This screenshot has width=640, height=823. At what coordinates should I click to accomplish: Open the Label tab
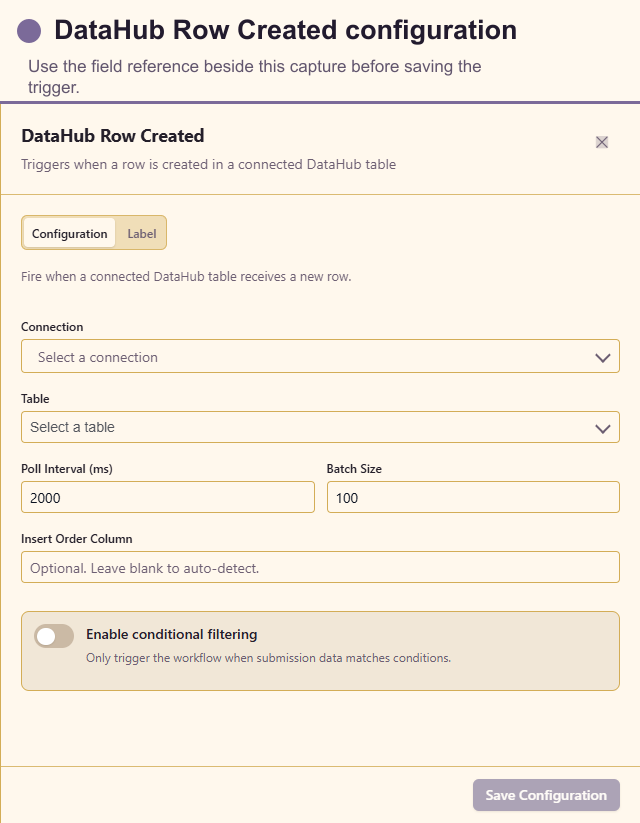[142, 233]
